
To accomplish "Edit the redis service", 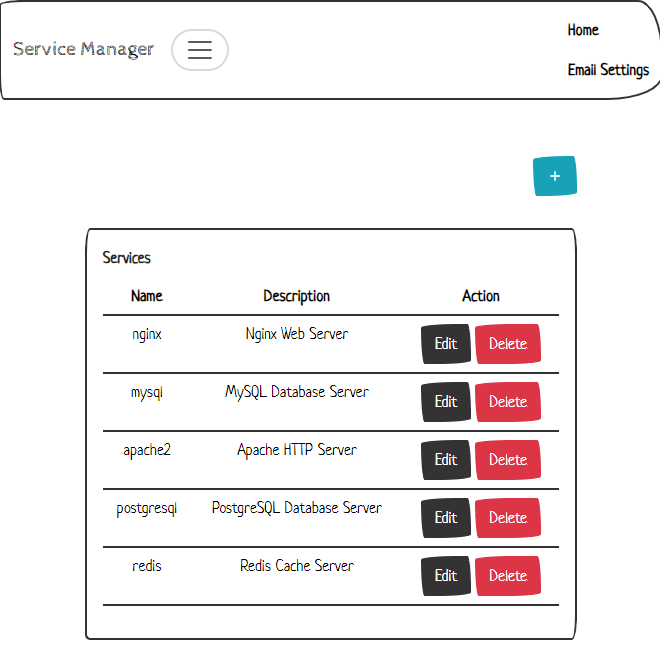I will [x=446, y=576].
